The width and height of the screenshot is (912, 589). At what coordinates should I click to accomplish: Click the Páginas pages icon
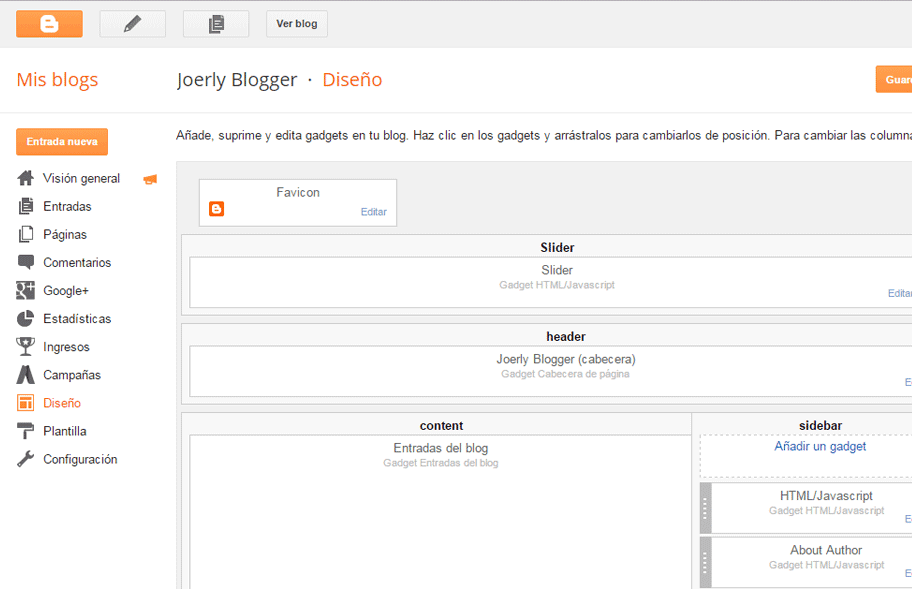click(x=26, y=234)
